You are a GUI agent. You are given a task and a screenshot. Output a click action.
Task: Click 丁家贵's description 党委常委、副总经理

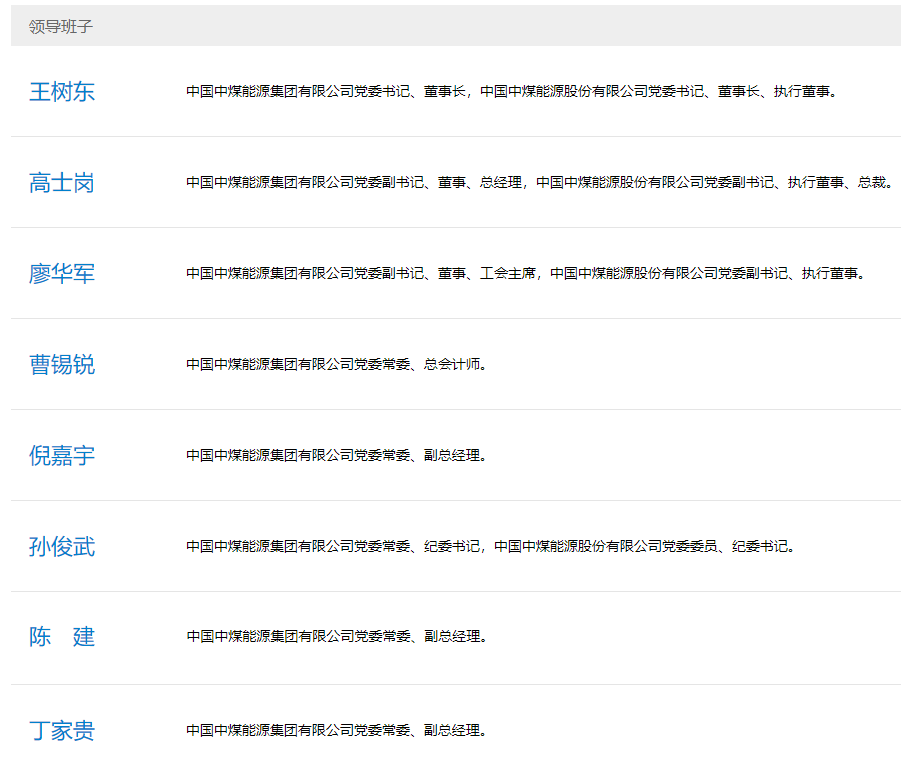[x=337, y=730]
